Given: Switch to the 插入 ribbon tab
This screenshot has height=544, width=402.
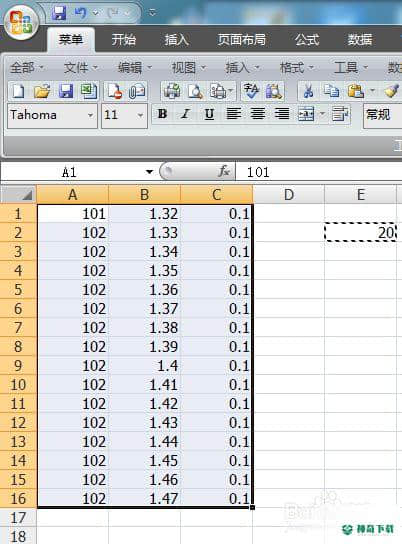Looking at the screenshot, I should pyautogui.click(x=176, y=40).
